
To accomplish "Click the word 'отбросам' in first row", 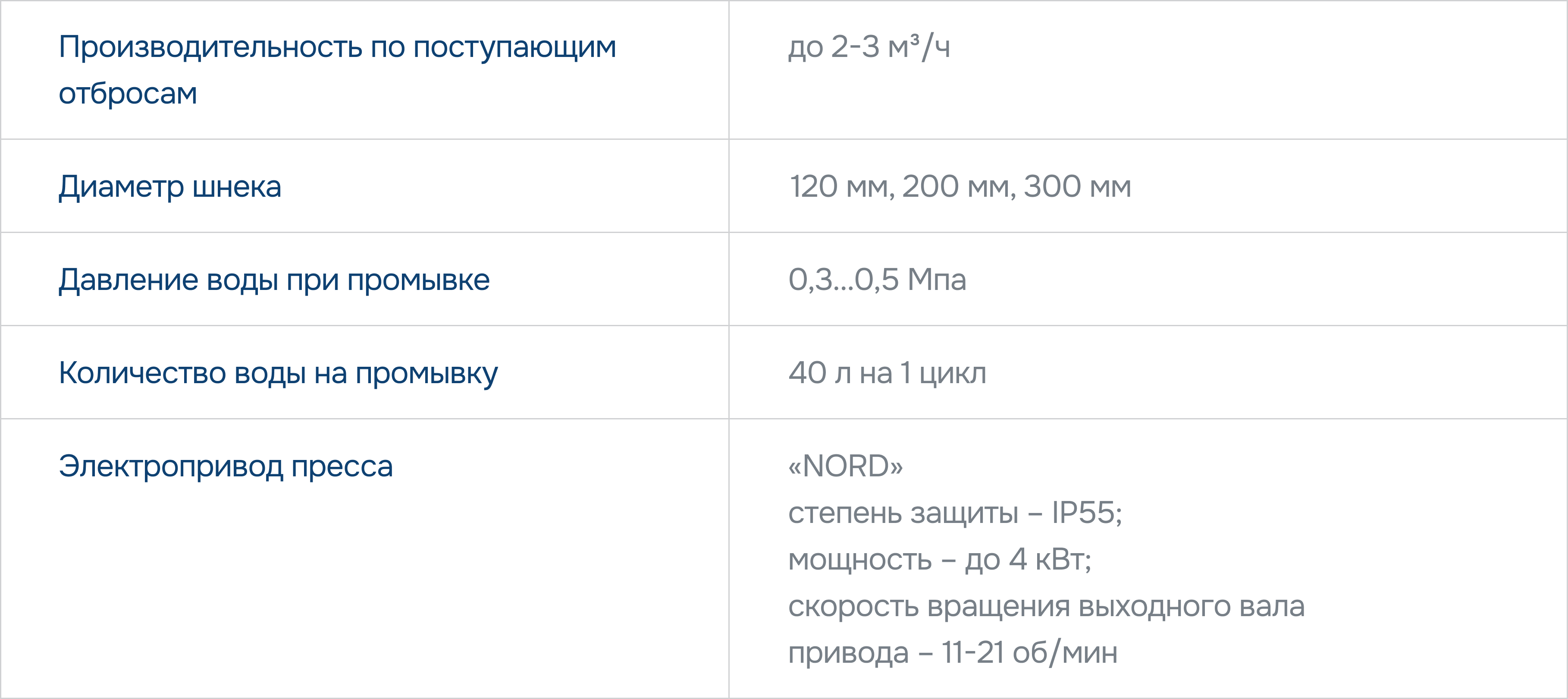I will [128, 93].
